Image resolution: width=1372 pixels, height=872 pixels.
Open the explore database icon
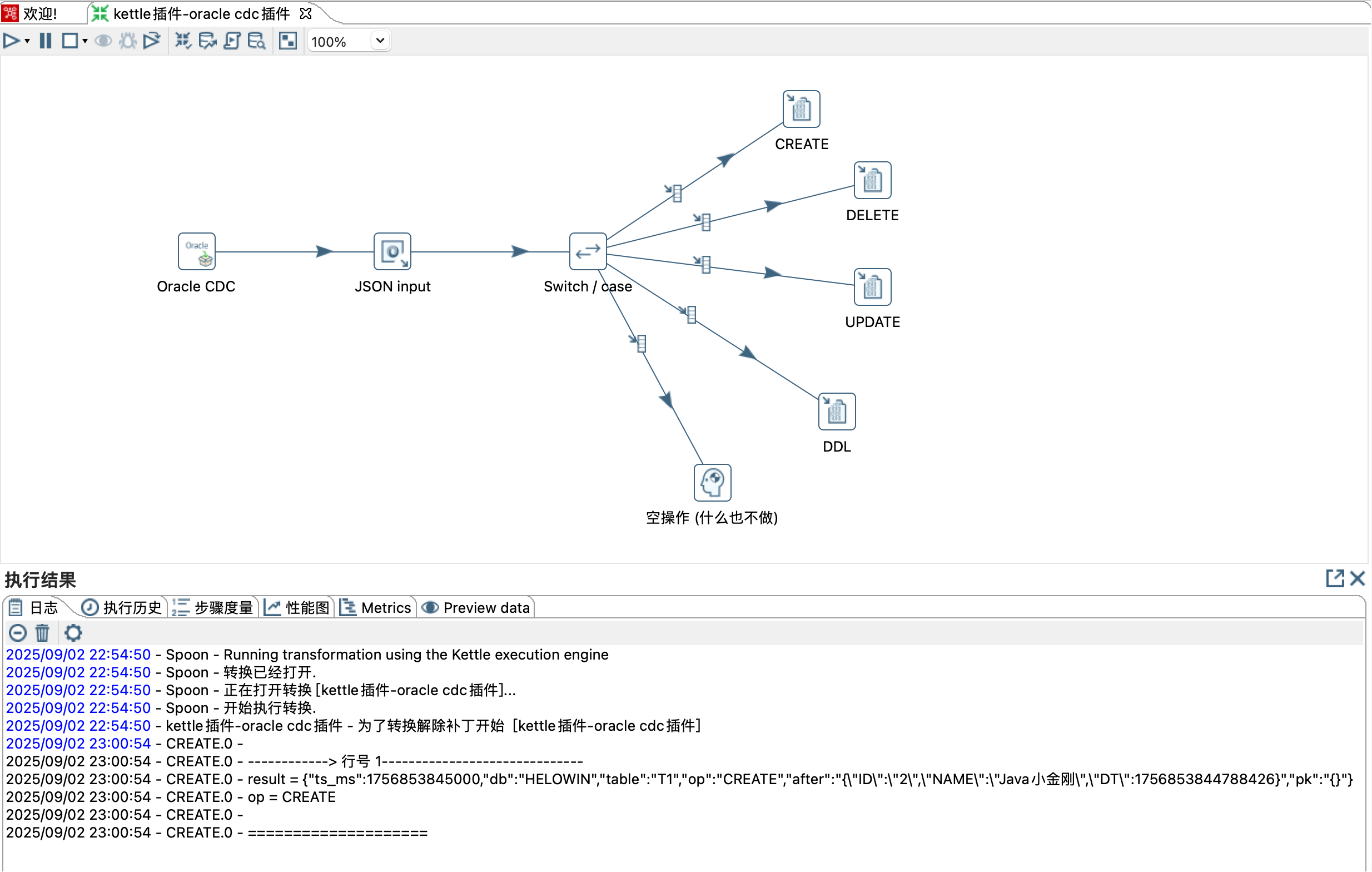tap(256, 41)
